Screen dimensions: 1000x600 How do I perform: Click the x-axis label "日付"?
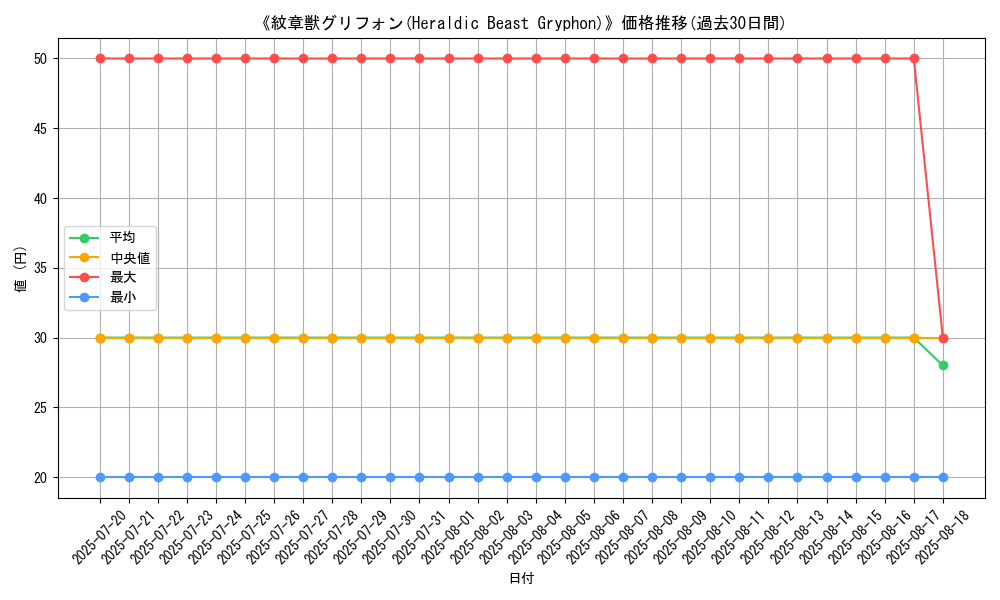[521, 579]
